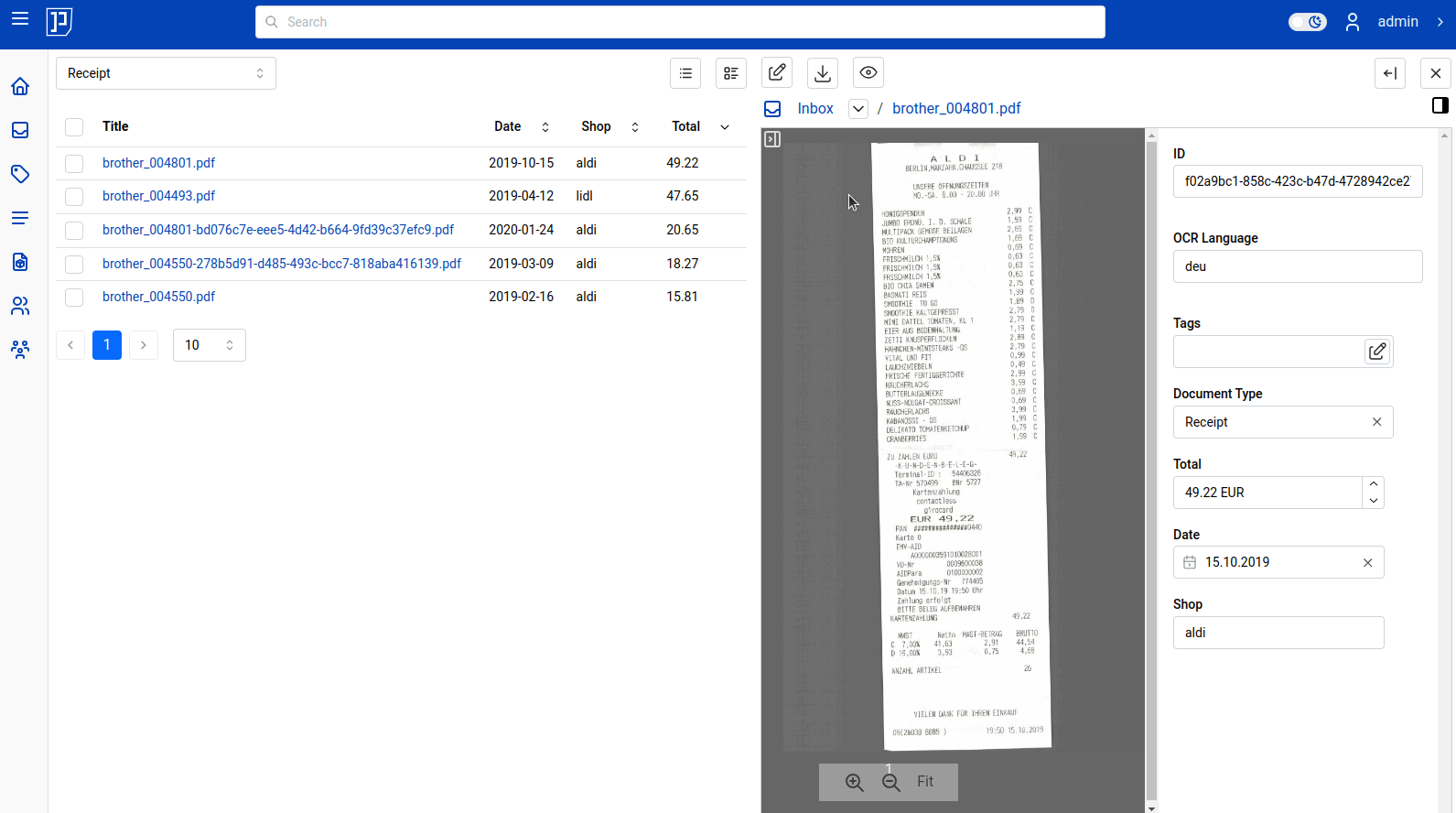Zoom in on the receipt preview
1456x813 pixels.
click(854, 782)
